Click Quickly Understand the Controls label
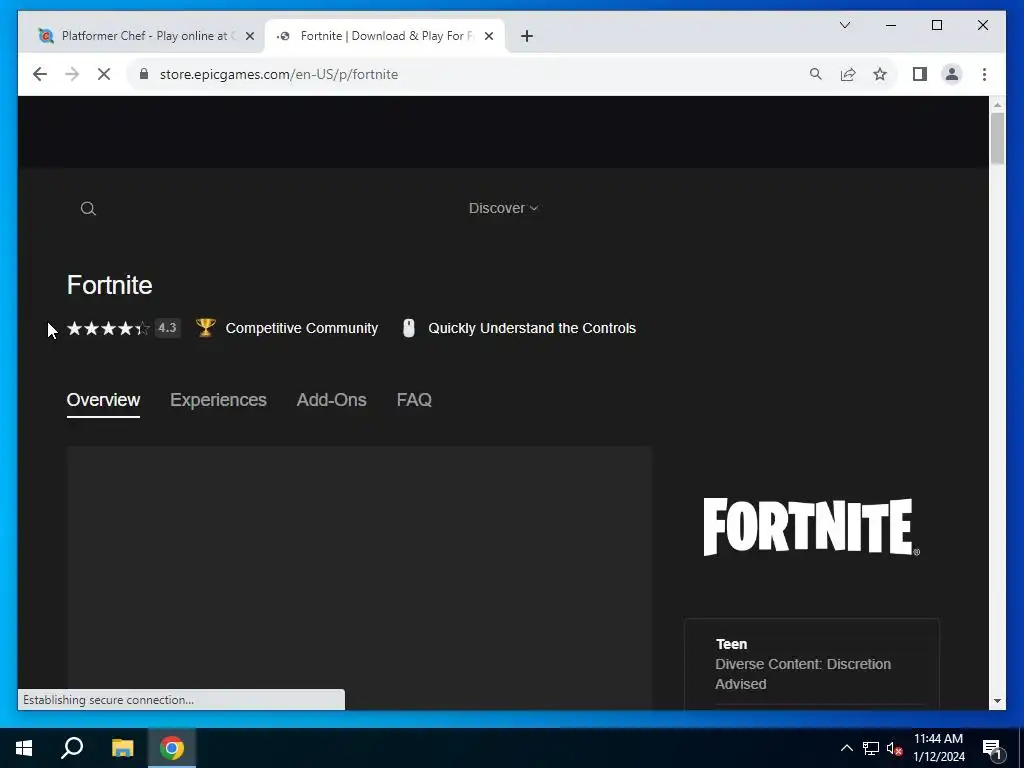 coord(532,328)
